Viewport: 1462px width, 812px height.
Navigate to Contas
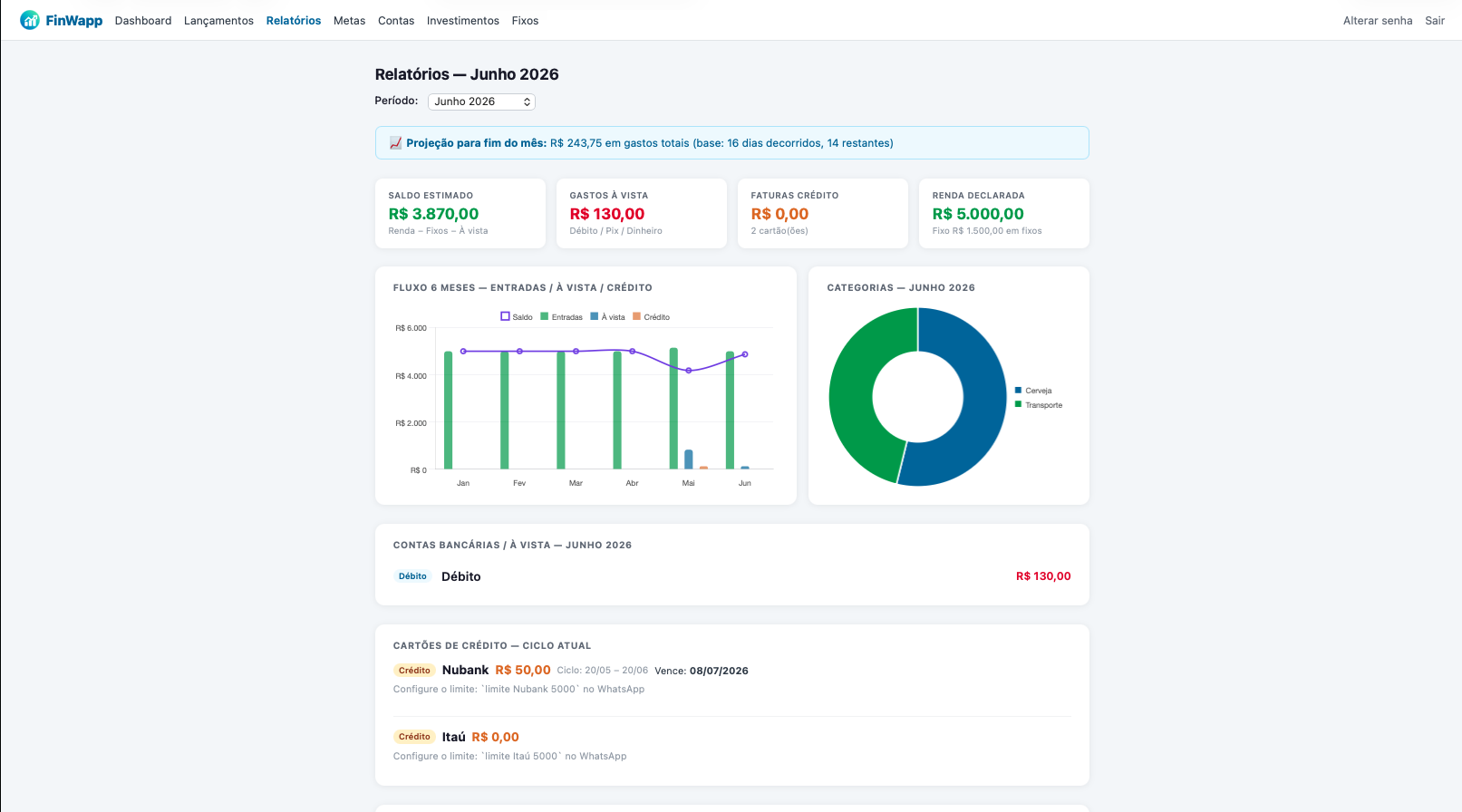tap(396, 21)
